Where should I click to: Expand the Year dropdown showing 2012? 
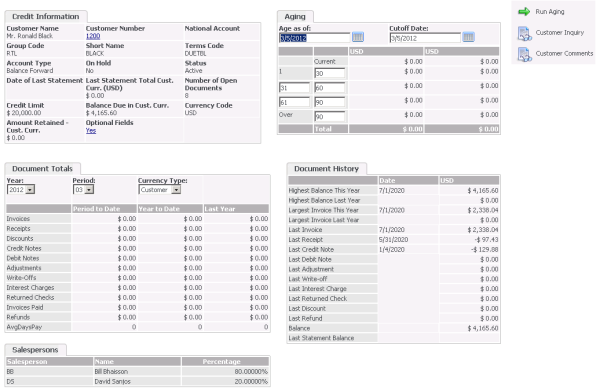30,189
